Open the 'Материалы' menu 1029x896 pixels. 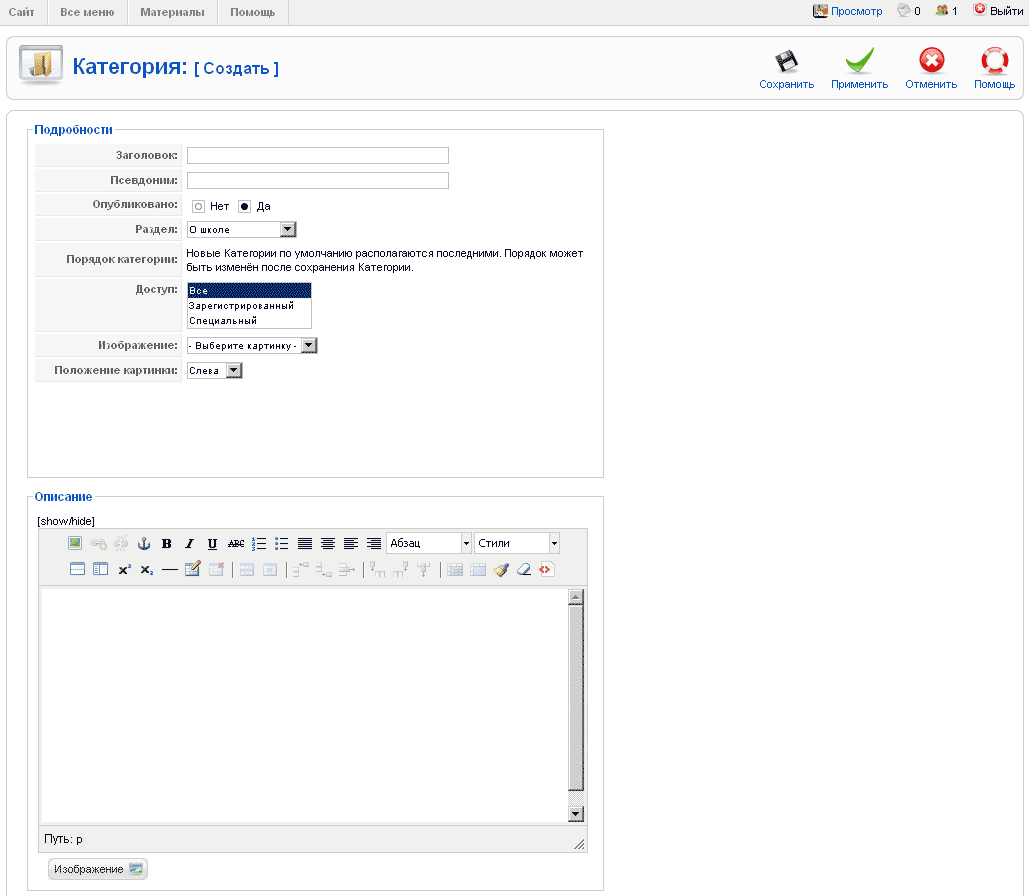(x=172, y=12)
